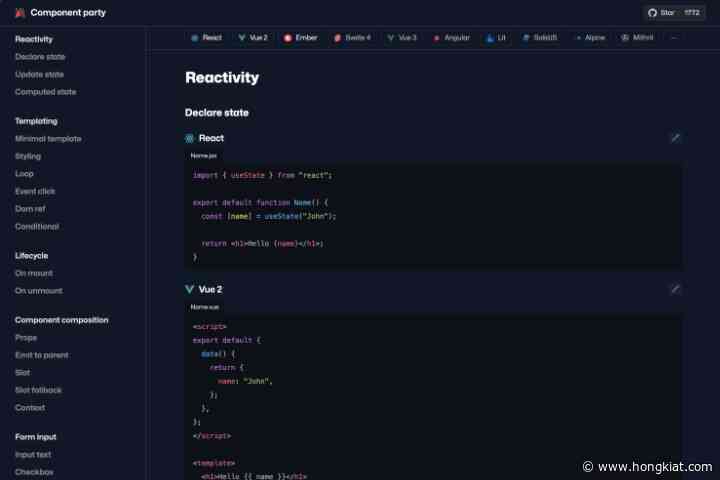Open Templating section in sidebar

coord(36,121)
